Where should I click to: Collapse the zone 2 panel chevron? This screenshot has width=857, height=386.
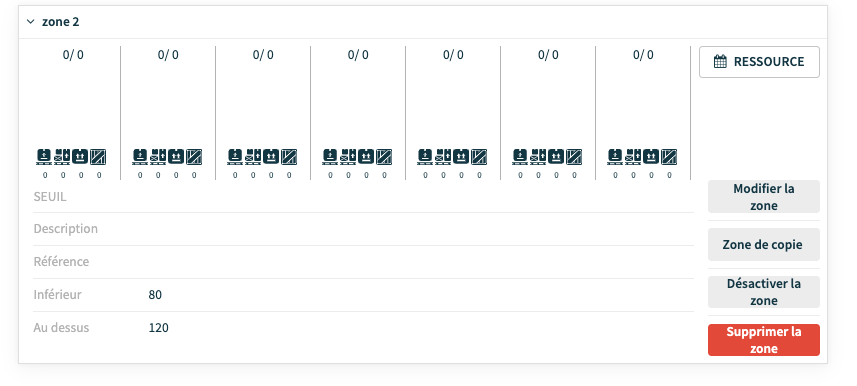tap(31, 22)
